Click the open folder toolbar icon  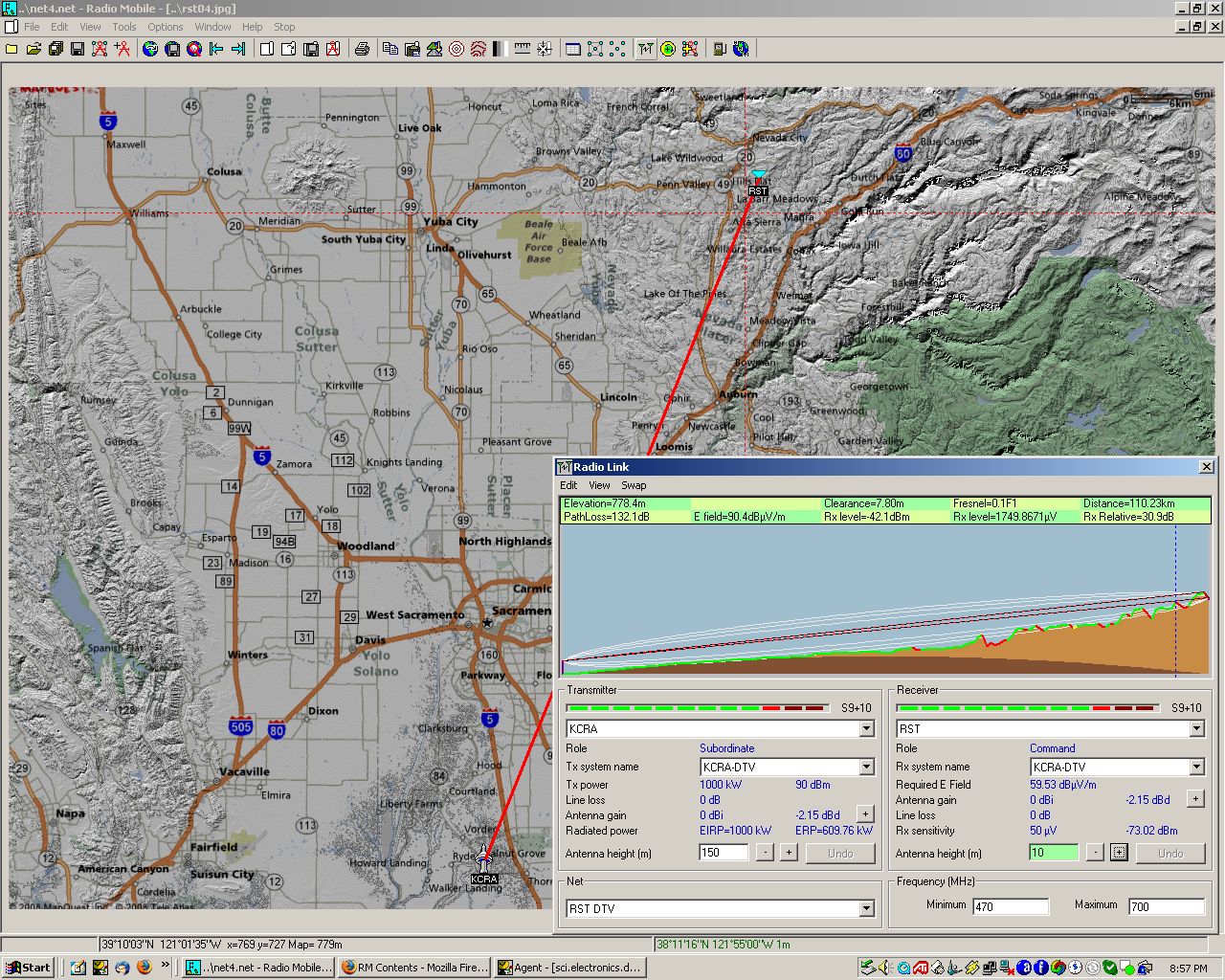33,49
